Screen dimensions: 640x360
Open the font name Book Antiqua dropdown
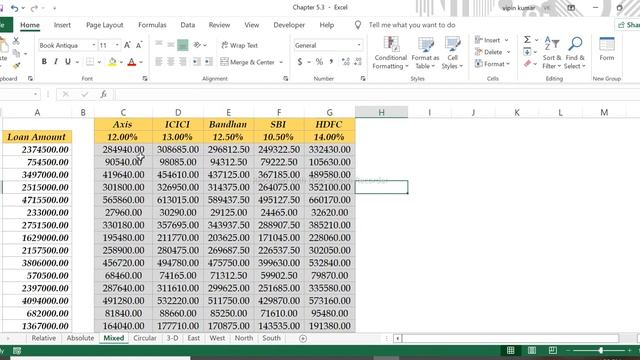[93, 45]
